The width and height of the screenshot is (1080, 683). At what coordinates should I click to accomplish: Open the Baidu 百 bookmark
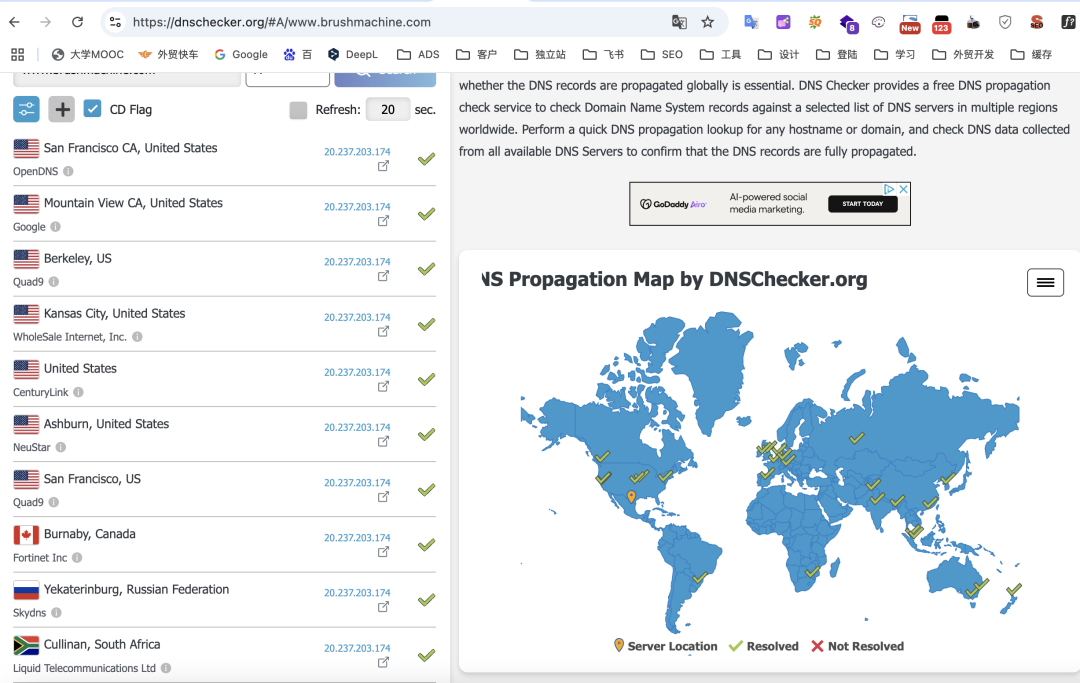click(298, 54)
